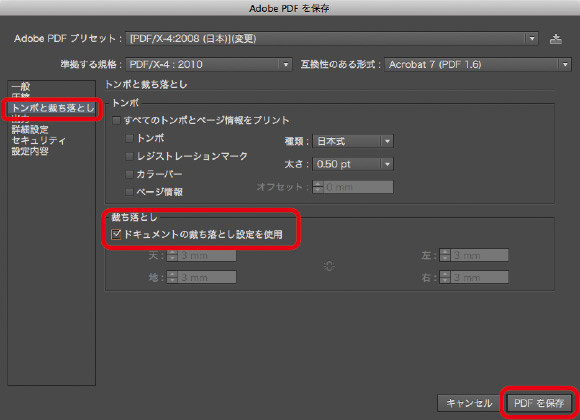Screen dimensions: 580x420
Task: Click the オフセット value field
Action: [x=358, y=187]
